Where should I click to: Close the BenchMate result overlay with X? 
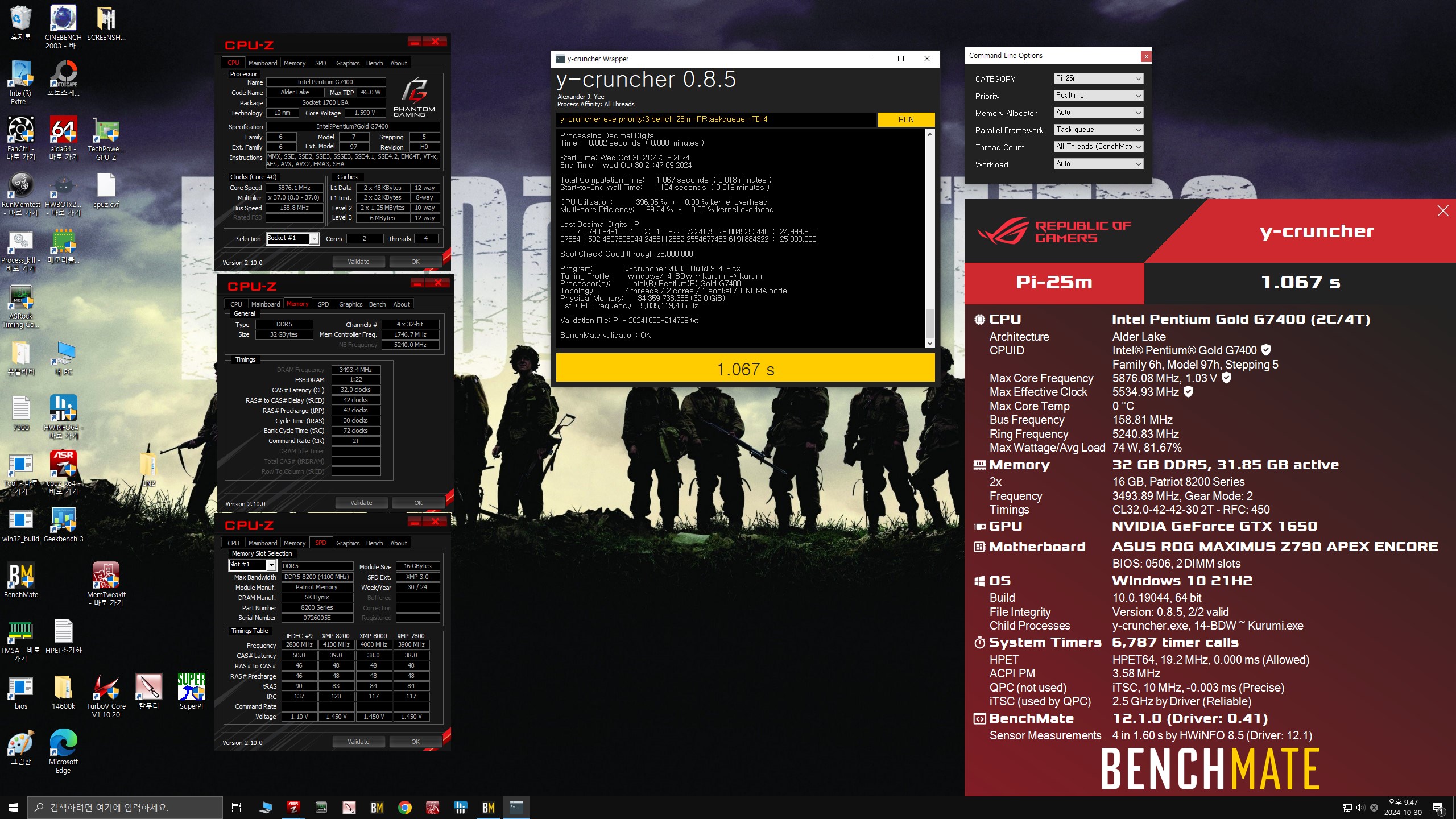tap(1443, 211)
